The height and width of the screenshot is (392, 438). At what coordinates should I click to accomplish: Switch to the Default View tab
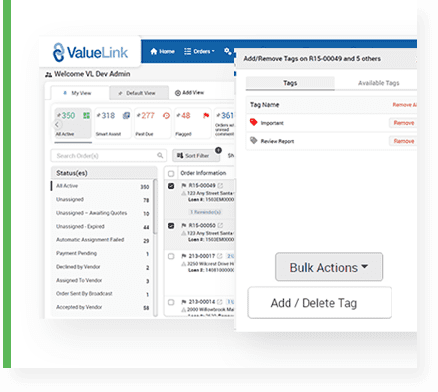click(x=139, y=93)
